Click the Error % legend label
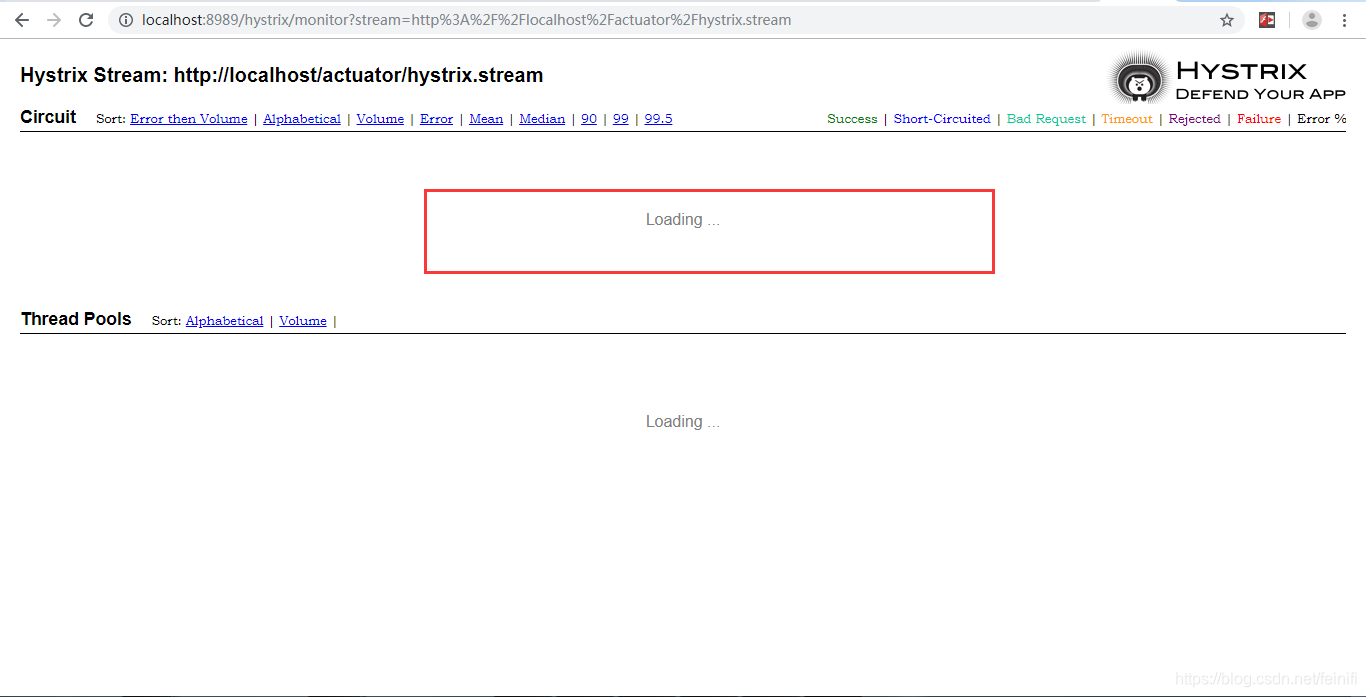 1322,119
